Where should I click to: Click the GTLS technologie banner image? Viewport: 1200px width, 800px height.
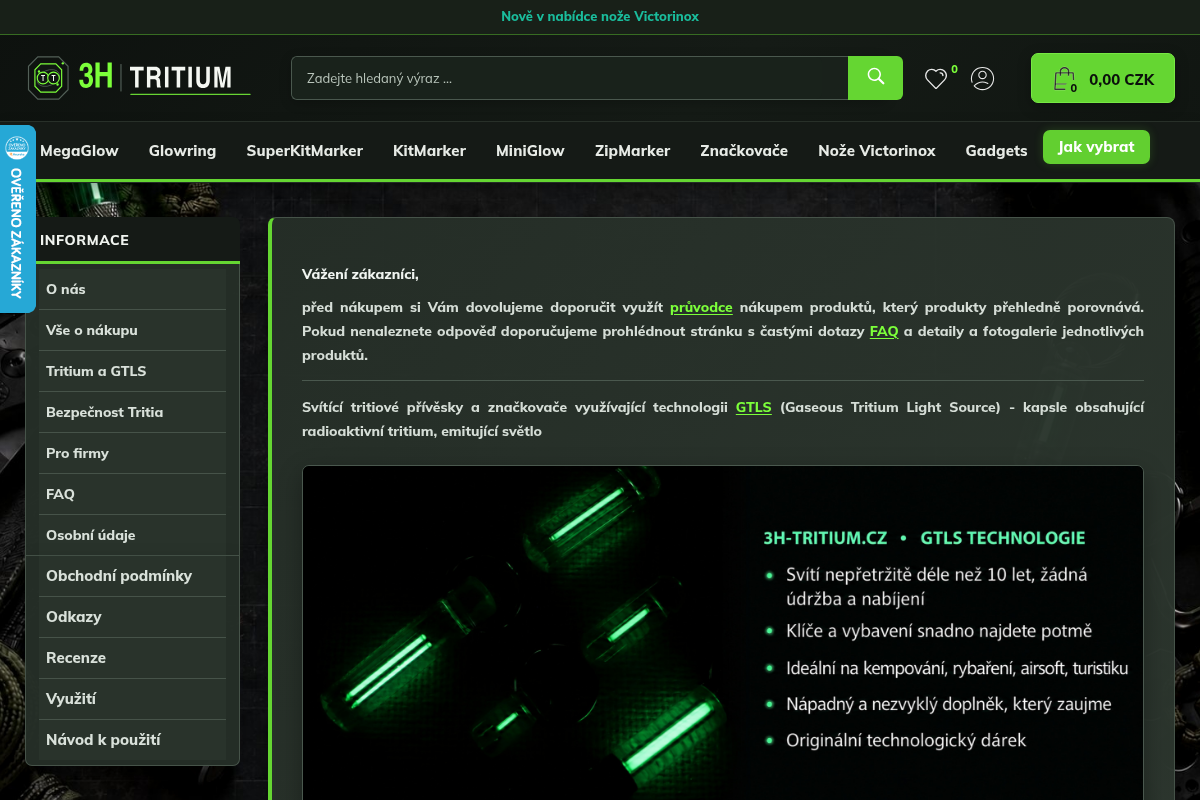[x=723, y=632]
